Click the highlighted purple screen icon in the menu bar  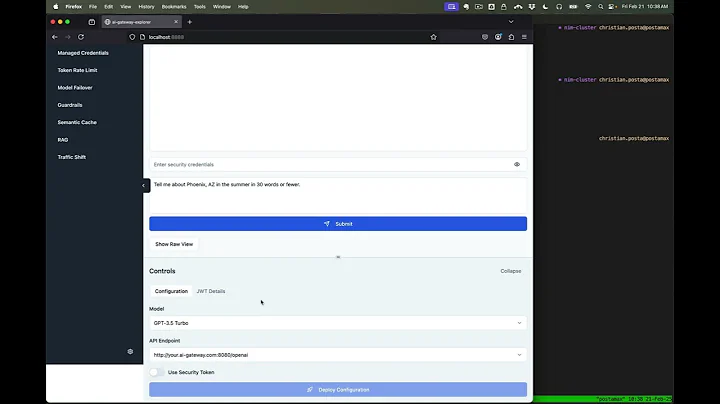pos(451,7)
